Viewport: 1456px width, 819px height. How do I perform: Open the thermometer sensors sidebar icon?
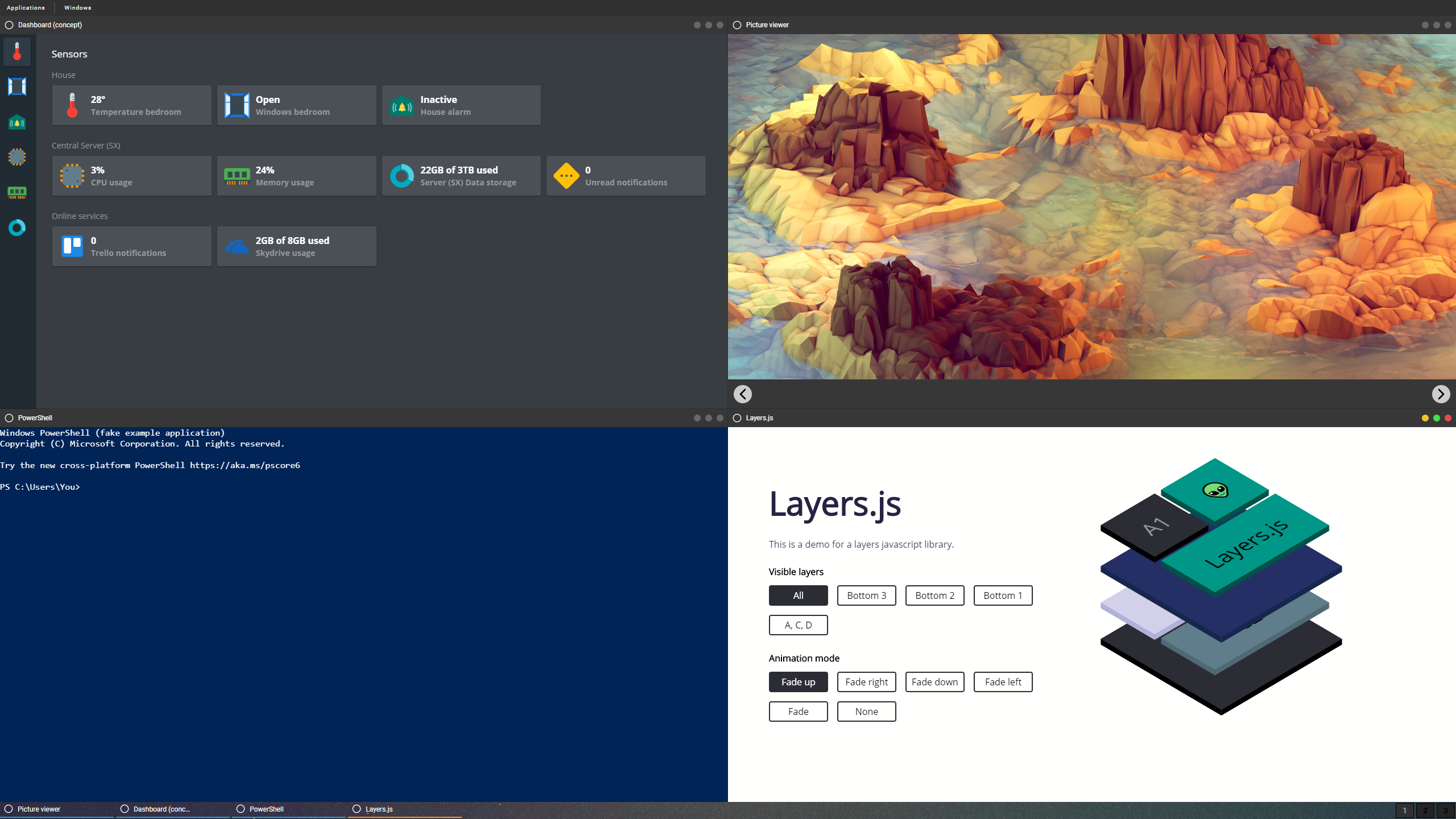tap(17, 51)
